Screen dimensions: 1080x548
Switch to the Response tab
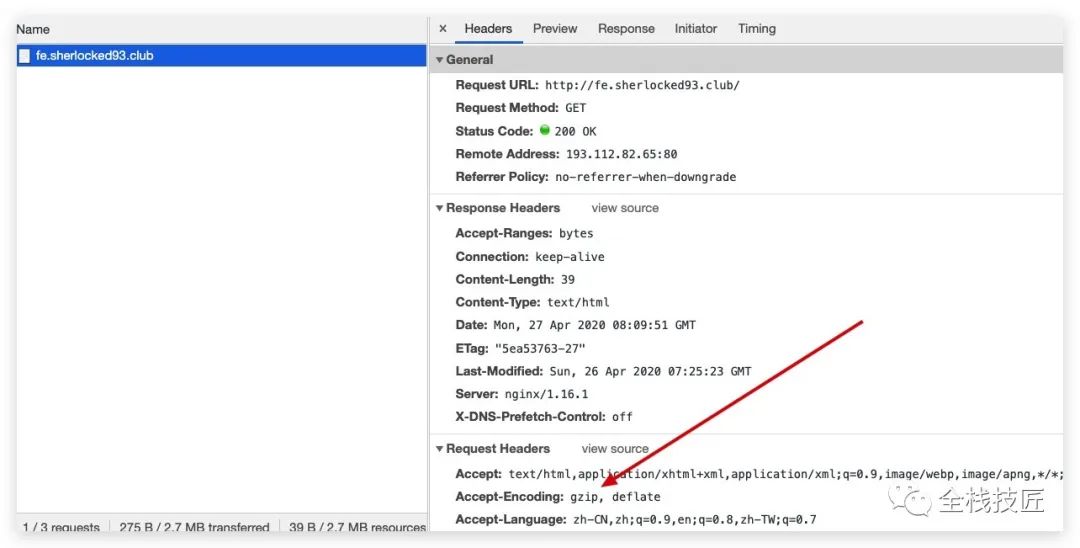coord(626,29)
